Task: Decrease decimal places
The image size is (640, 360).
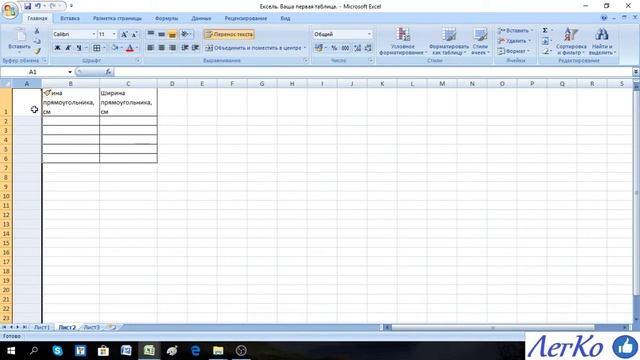Action: click(368, 48)
